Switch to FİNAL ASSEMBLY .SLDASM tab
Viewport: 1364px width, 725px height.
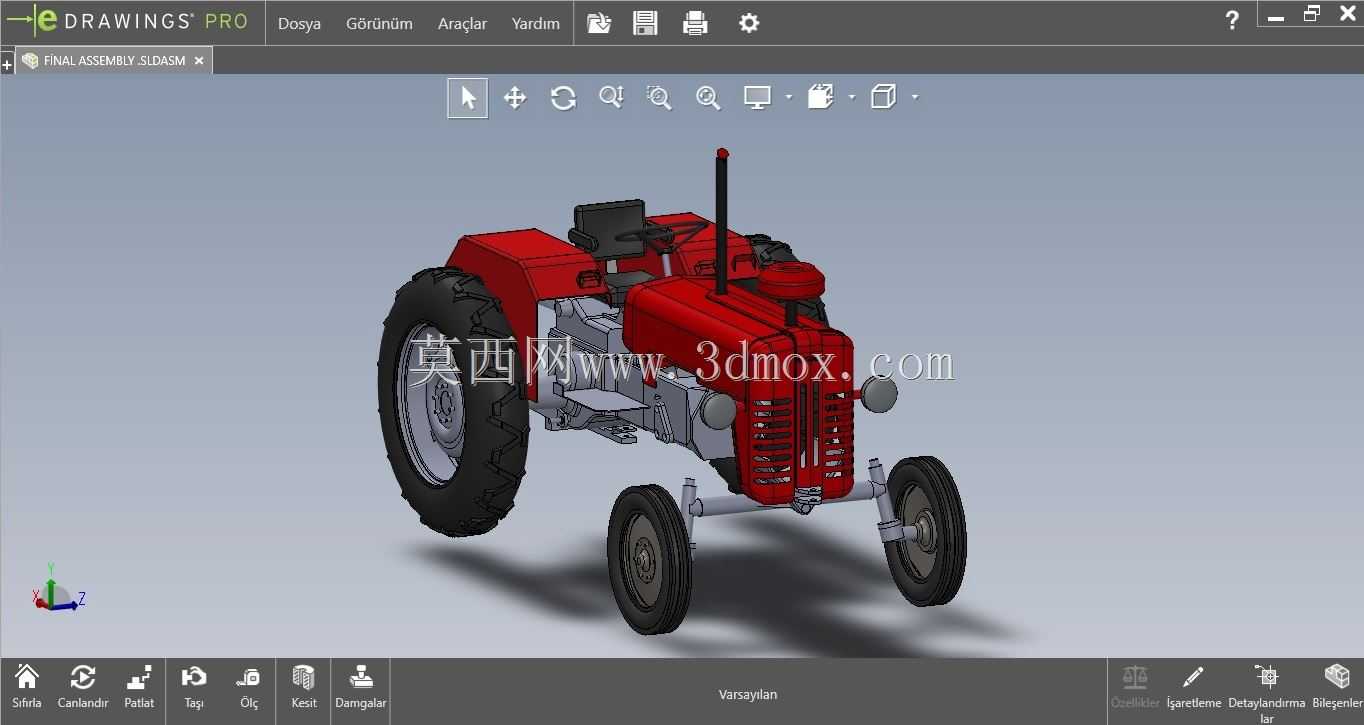pos(114,60)
